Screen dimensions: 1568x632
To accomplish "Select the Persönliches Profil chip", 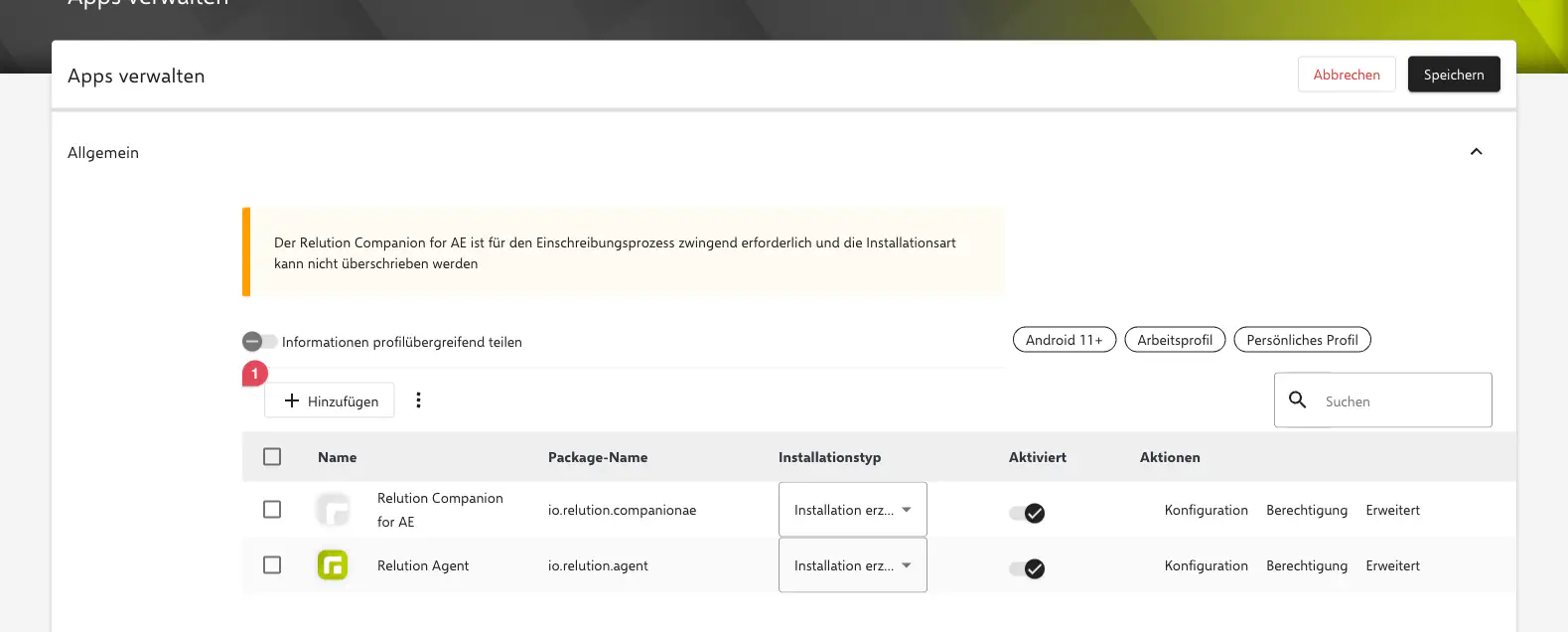I will tap(1302, 340).
